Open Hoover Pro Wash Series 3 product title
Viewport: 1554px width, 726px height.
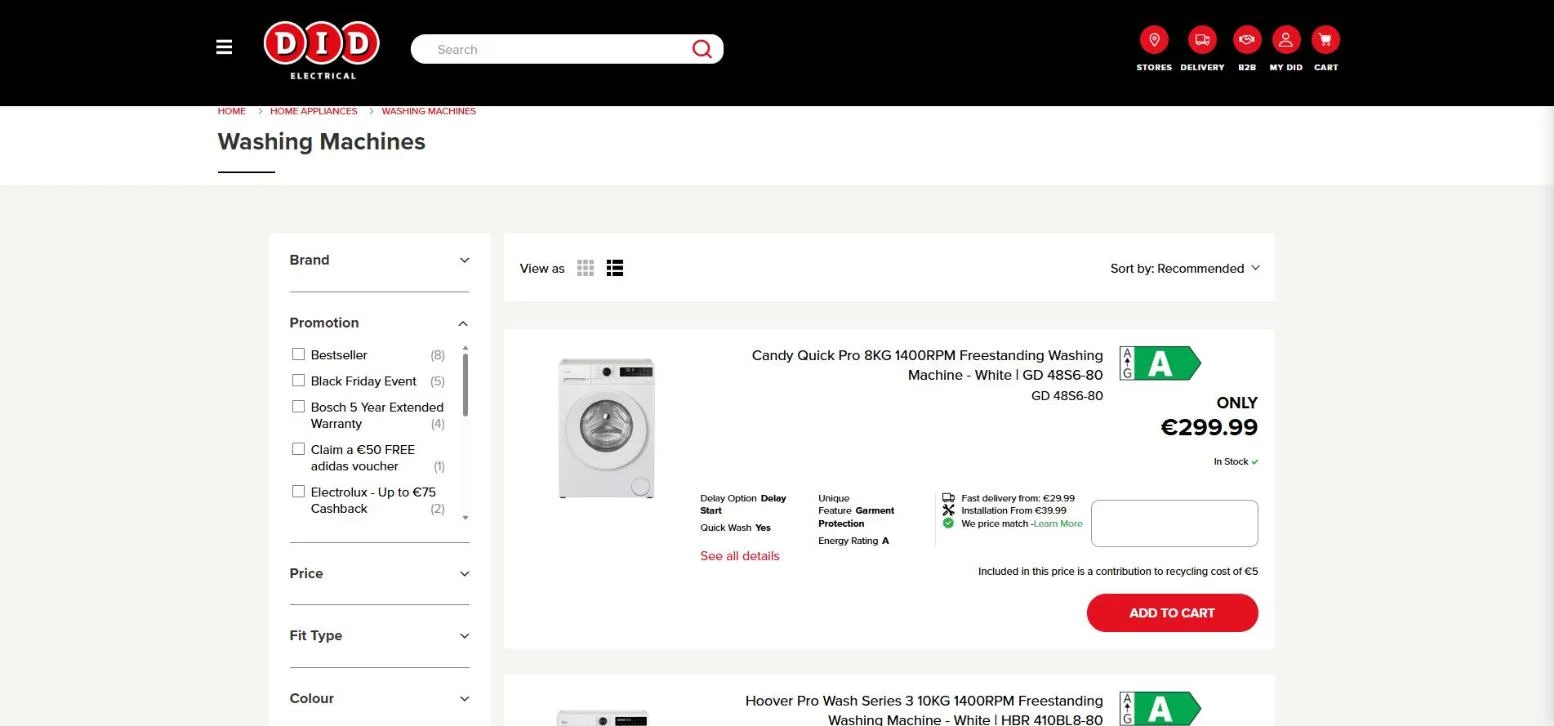[x=924, y=710]
